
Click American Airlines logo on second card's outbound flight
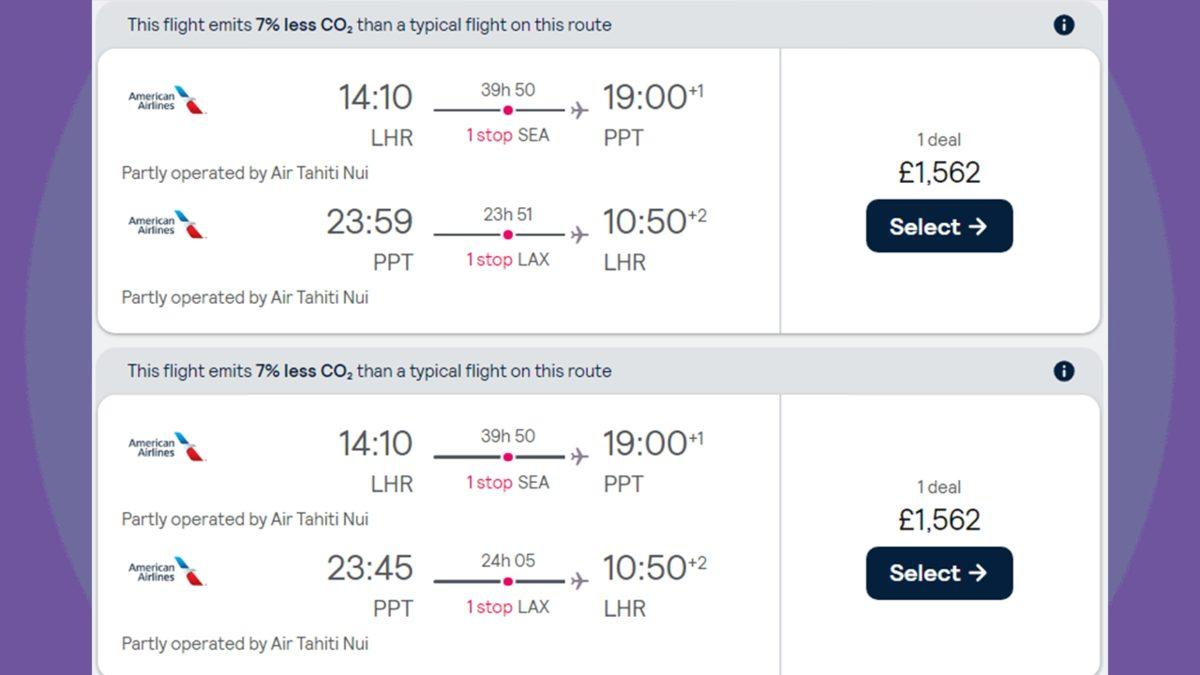(x=167, y=446)
